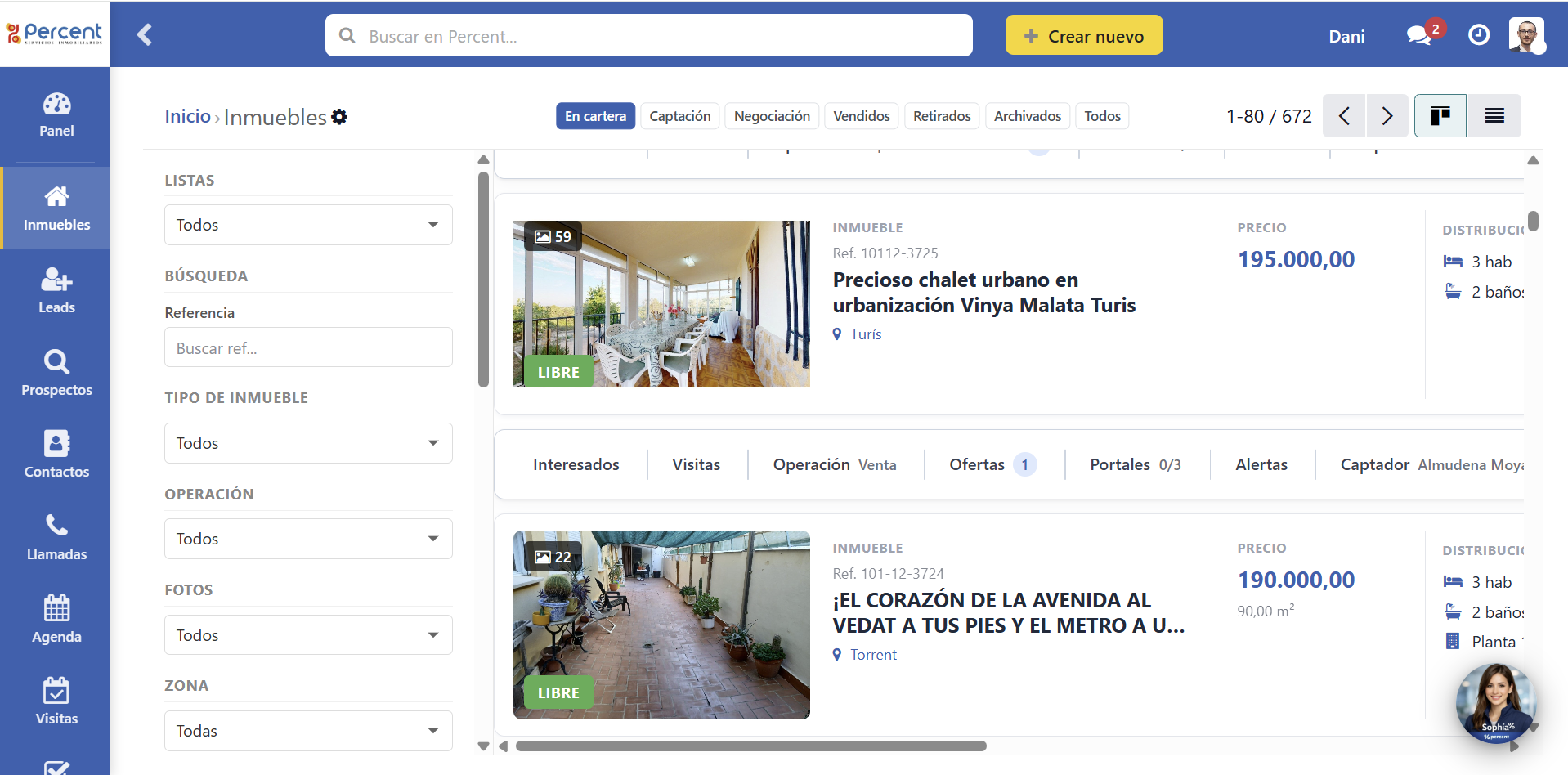Open the photo count badge showing 22

(x=553, y=558)
